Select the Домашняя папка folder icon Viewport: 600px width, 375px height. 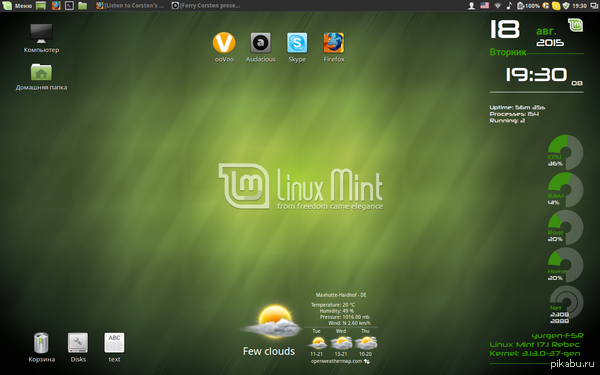pos(41,77)
